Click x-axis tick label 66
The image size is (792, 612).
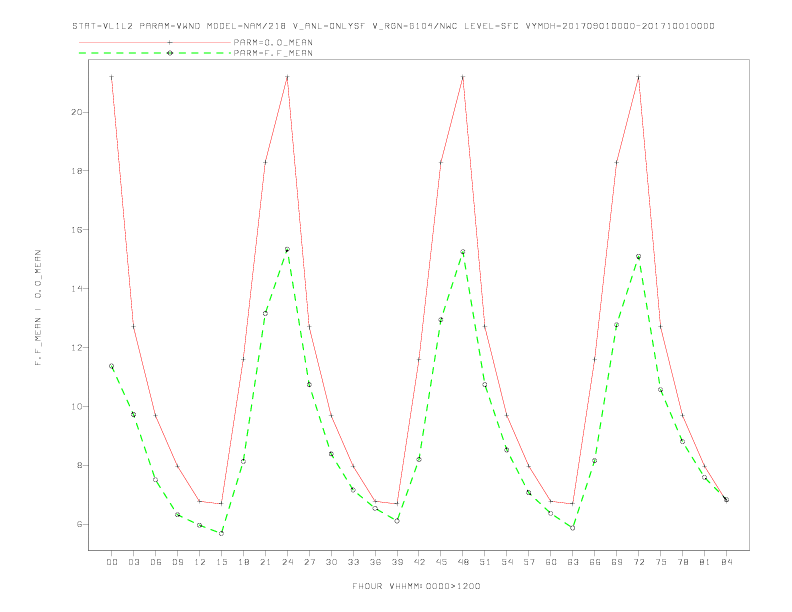click(595, 562)
